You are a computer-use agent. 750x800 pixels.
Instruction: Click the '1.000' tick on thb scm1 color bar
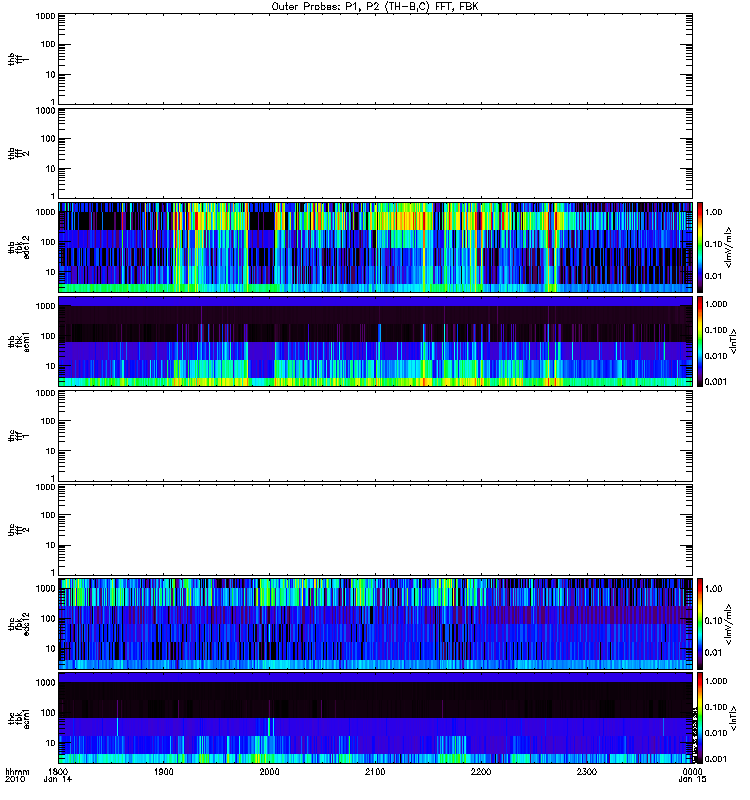tap(716, 305)
